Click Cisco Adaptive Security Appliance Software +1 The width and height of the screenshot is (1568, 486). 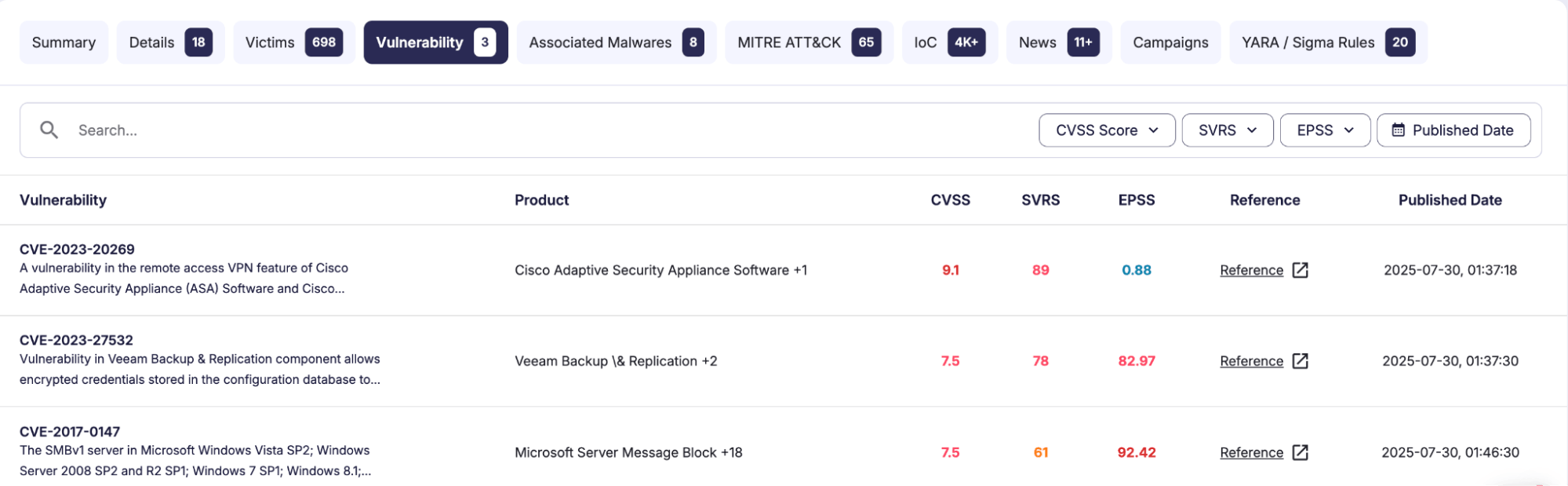point(660,270)
